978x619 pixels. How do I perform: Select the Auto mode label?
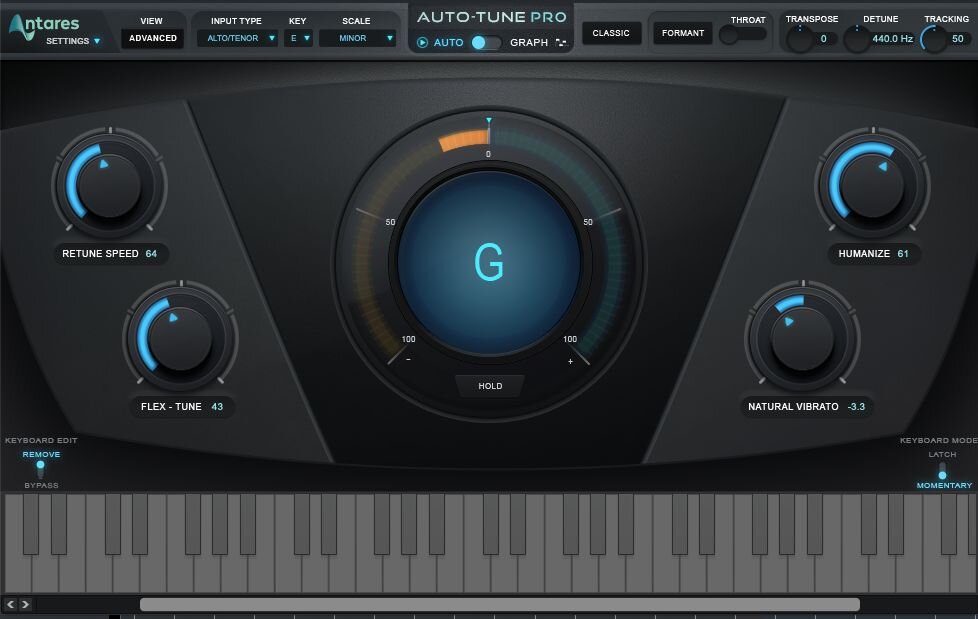(x=448, y=42)
